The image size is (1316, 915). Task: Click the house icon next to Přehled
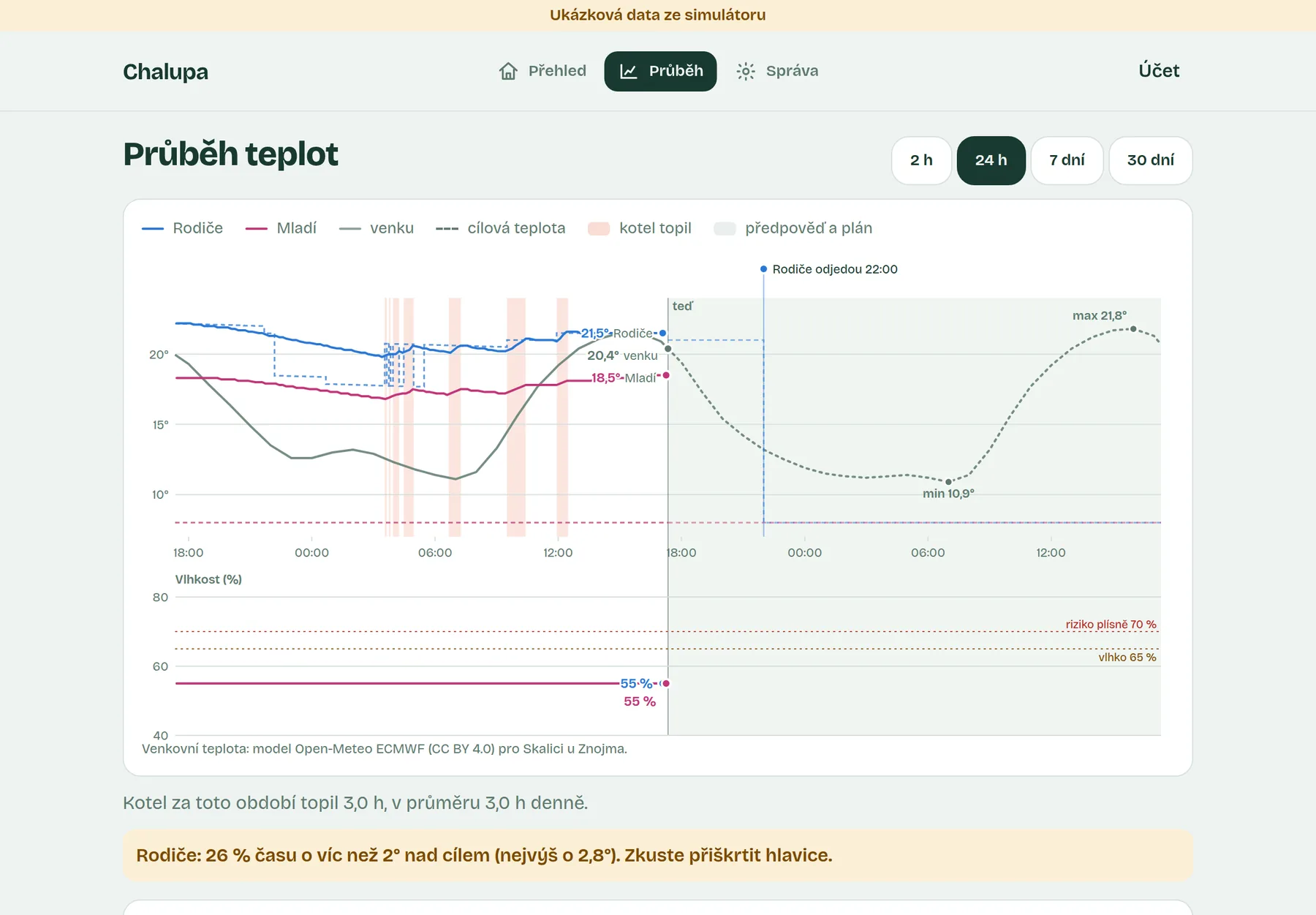click(508, 71)
